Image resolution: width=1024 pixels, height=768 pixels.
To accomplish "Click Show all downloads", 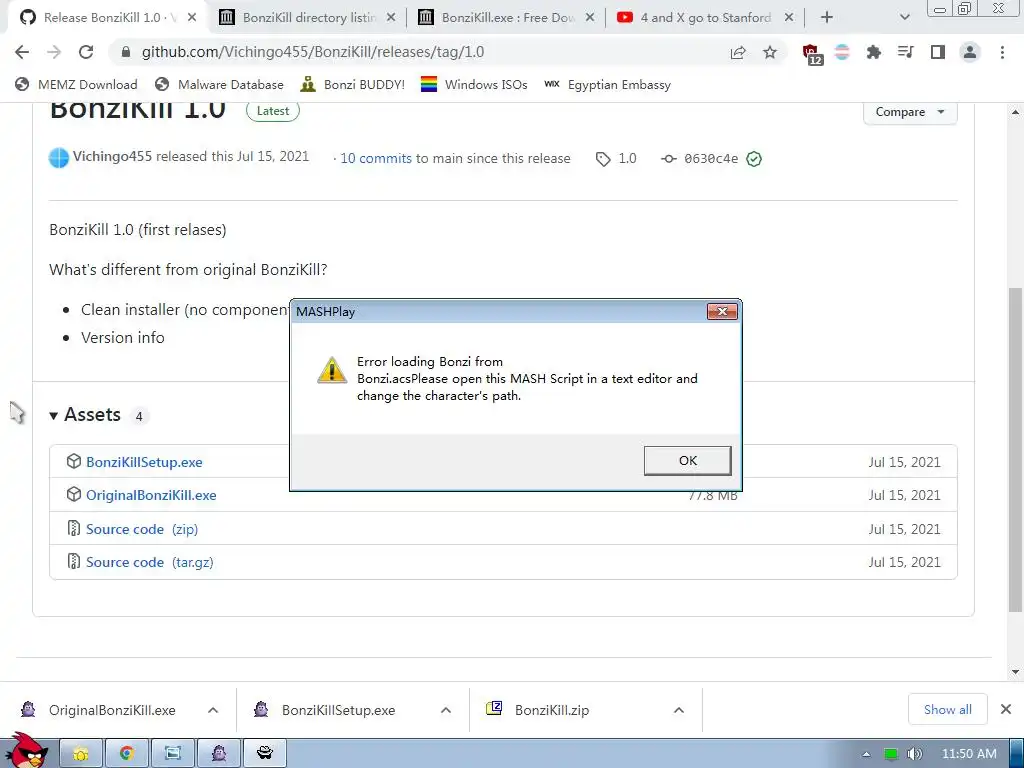I will pos(948,709).
